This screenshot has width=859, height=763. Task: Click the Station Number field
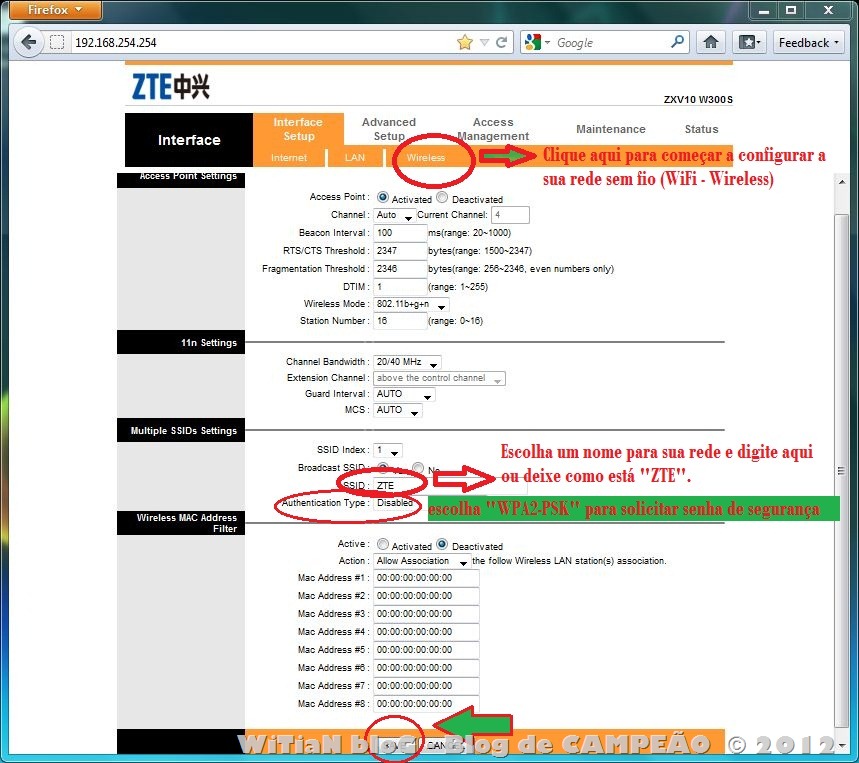point(400,321)
